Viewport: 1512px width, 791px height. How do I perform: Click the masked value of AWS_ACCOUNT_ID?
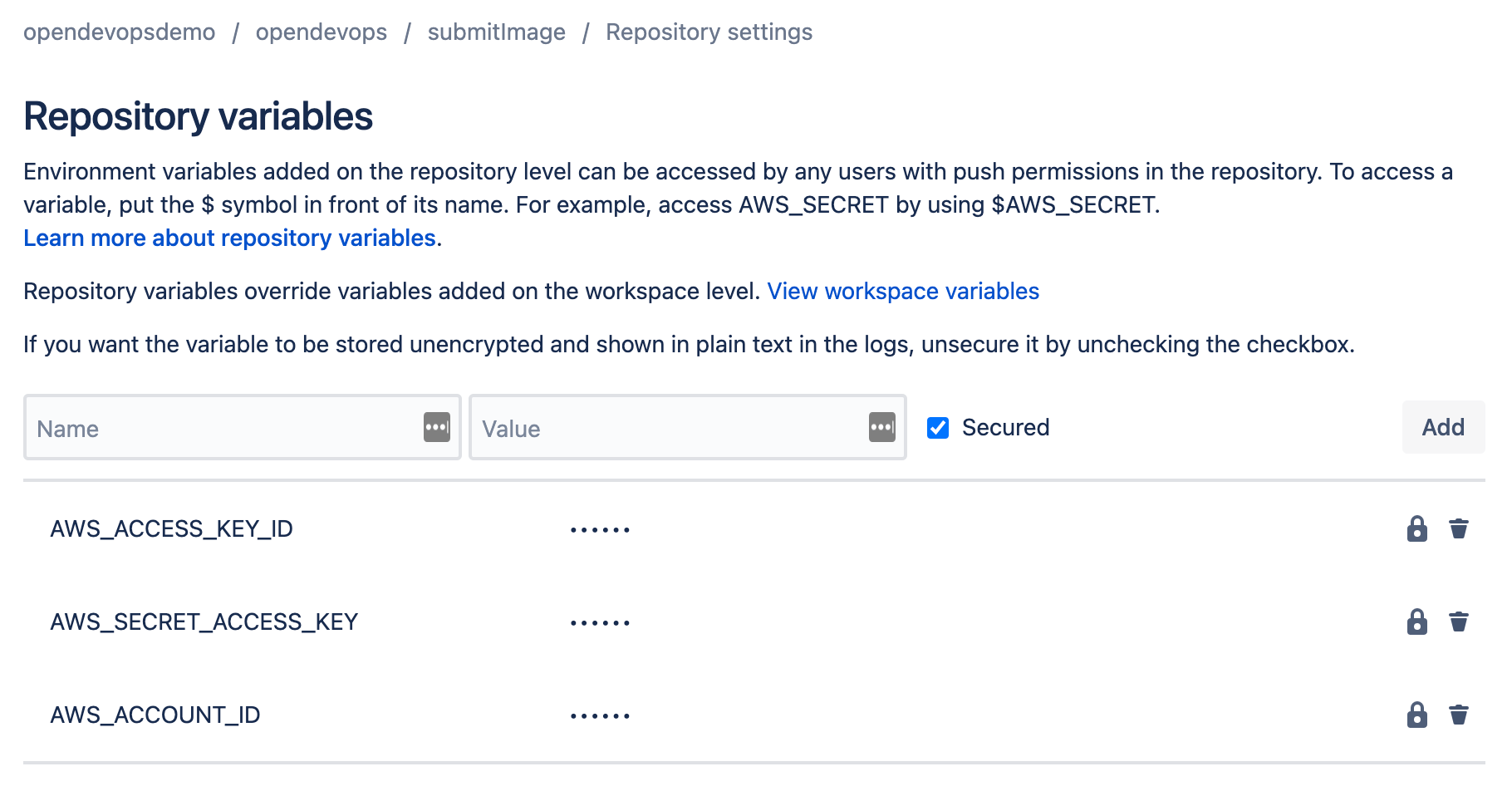point(600,715)
